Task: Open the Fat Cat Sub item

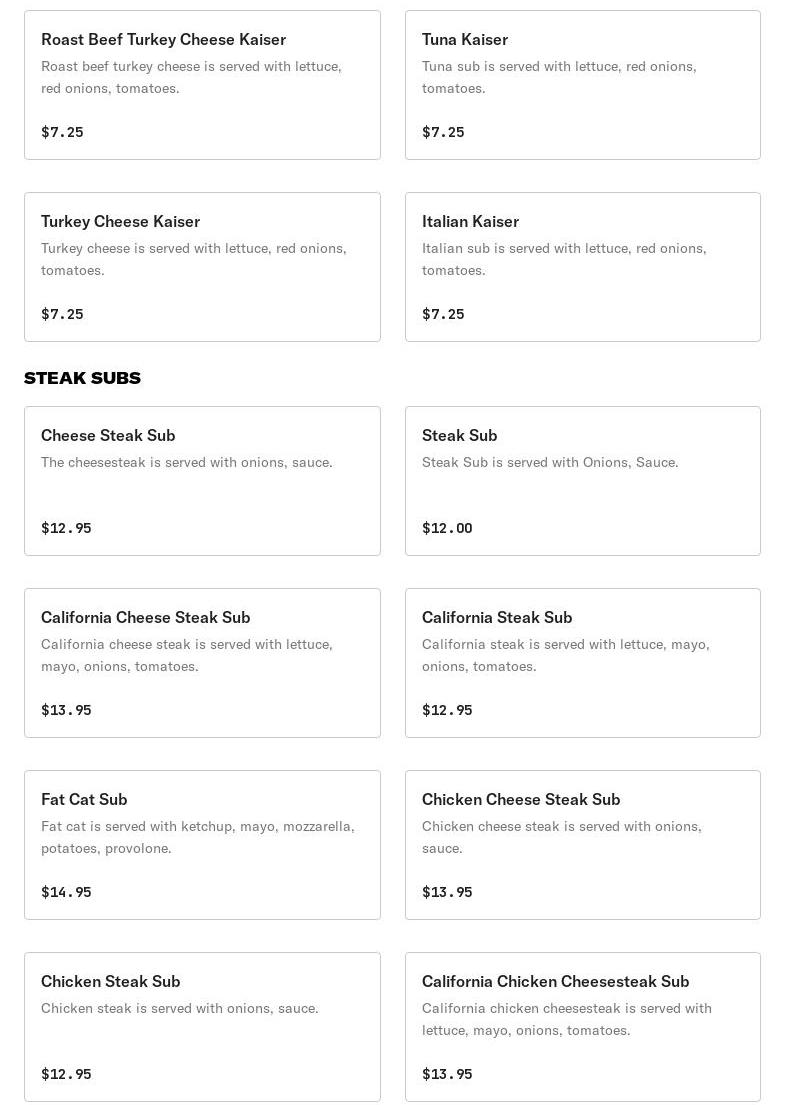Action: point(202,845)
